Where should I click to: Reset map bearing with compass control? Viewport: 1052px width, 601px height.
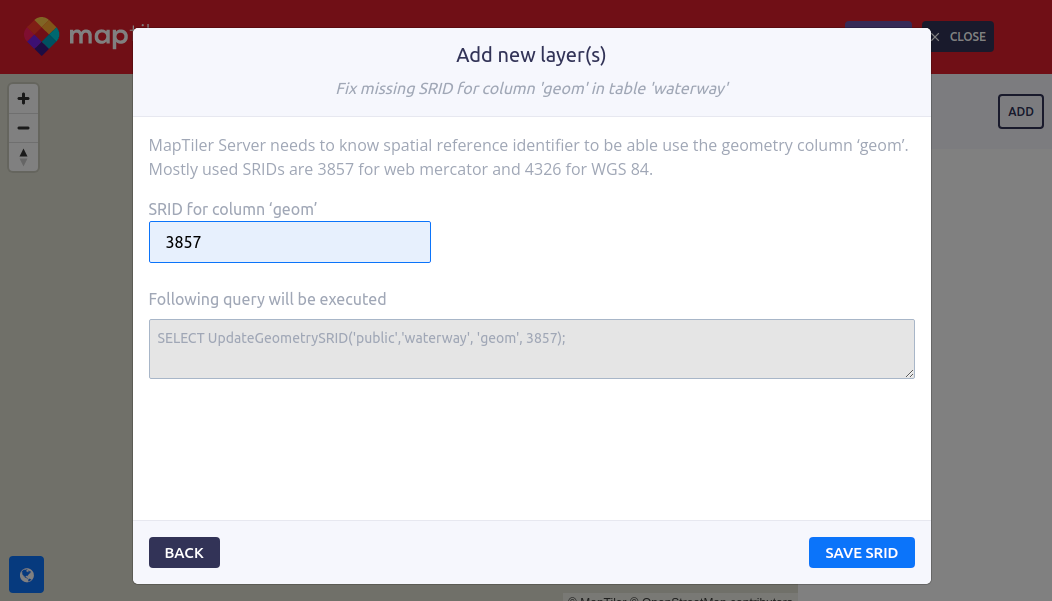pyautogui.click(x=23, y=156)
